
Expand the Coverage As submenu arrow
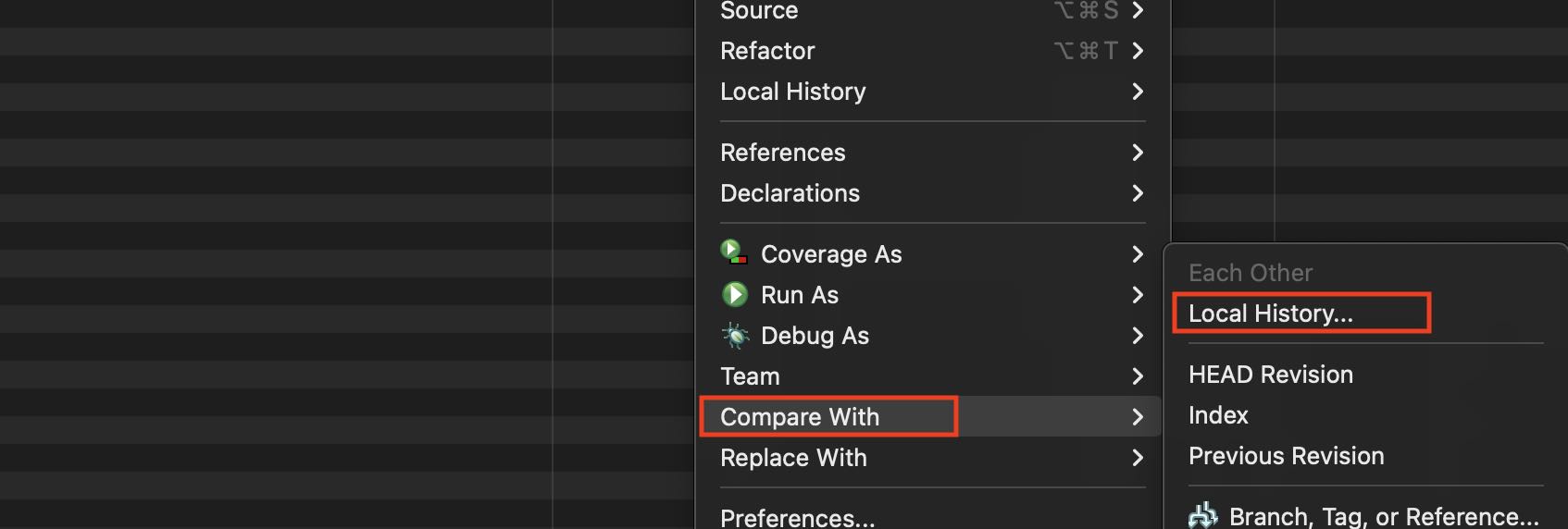1138,254
